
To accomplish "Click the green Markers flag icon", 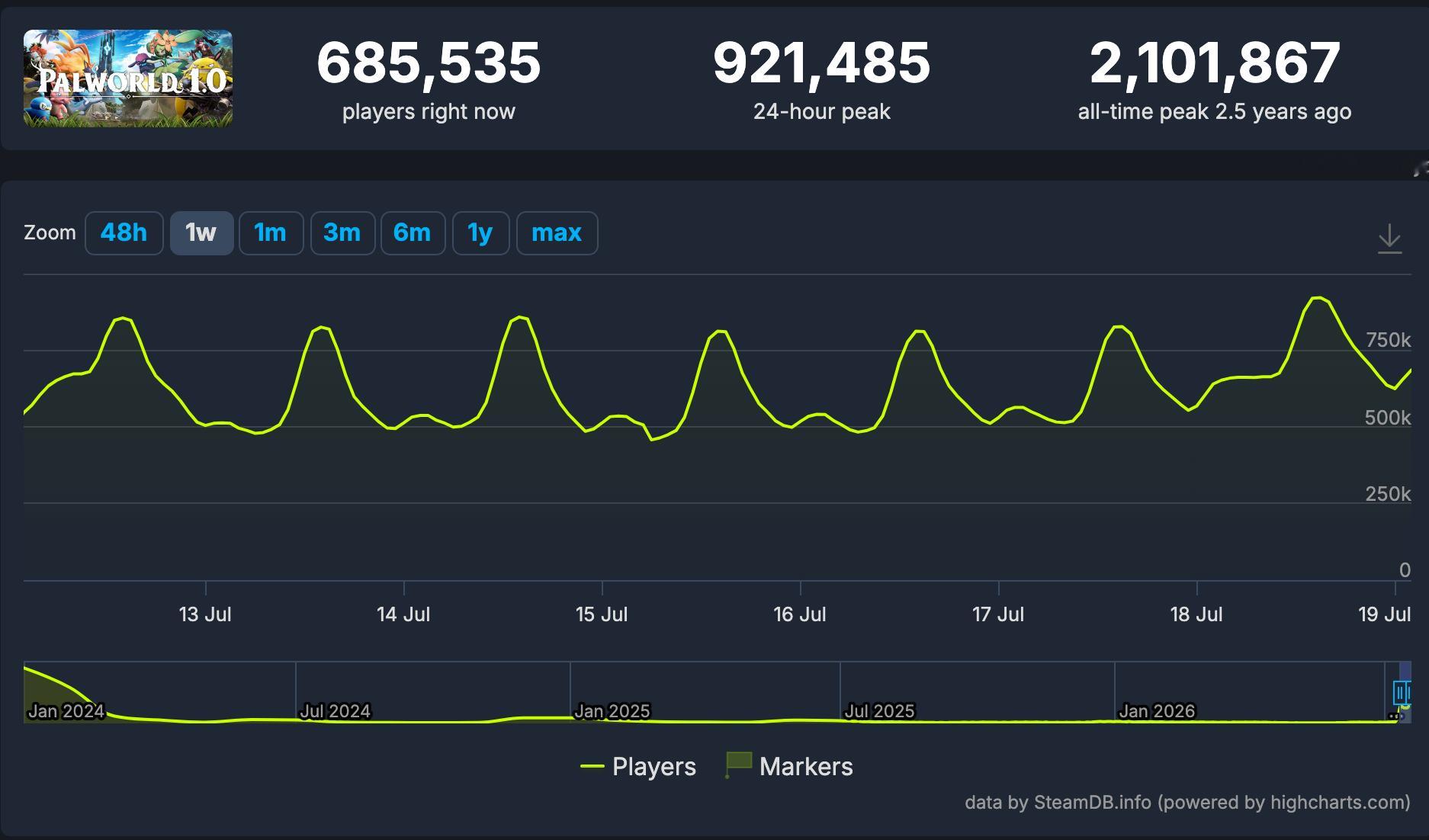I will pyautogui.click(x=738, y=765).
